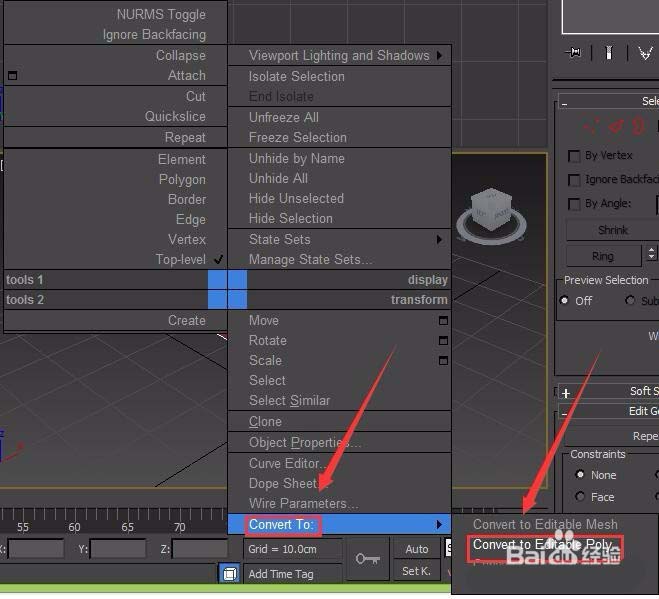This screenshot has width=659, height=599.
Task: Click the Y coordinate input field
Action: (118, 549)
